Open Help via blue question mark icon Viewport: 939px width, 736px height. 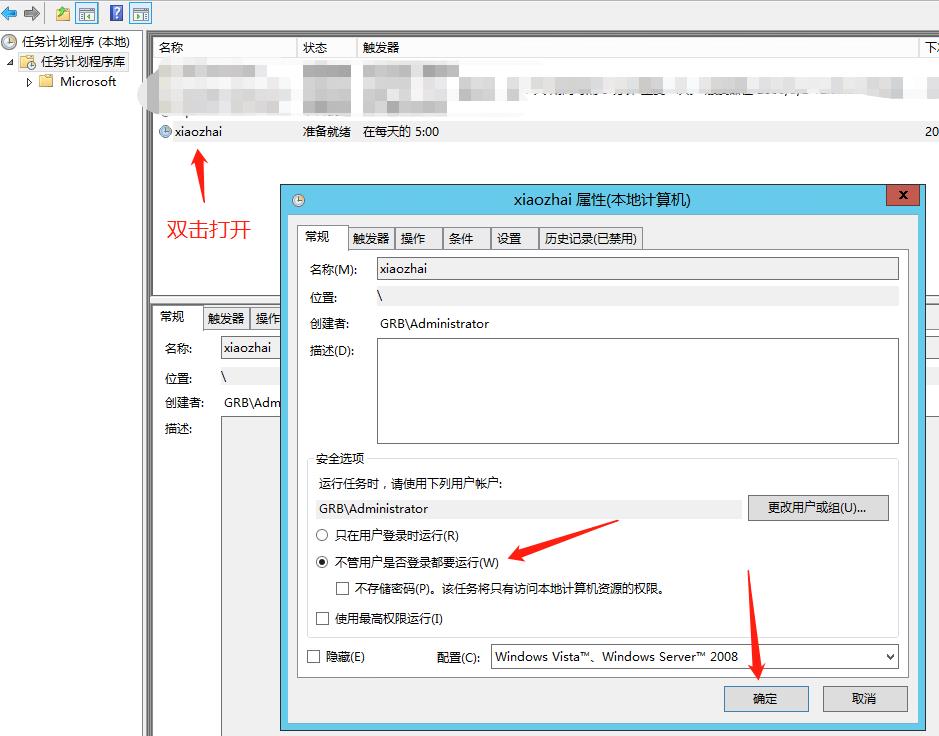(117, 13)
